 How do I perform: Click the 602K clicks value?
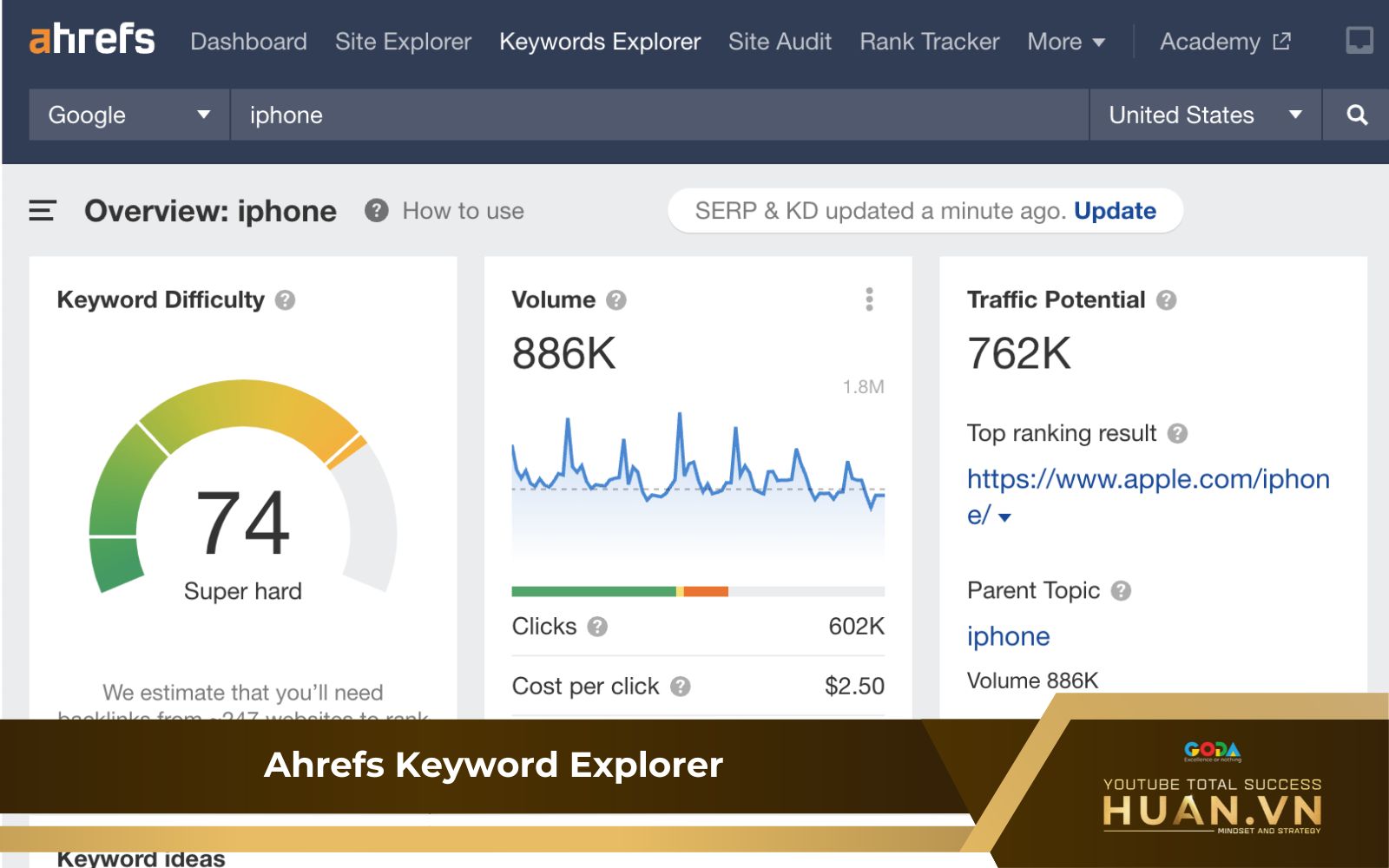tap(856, 627)
